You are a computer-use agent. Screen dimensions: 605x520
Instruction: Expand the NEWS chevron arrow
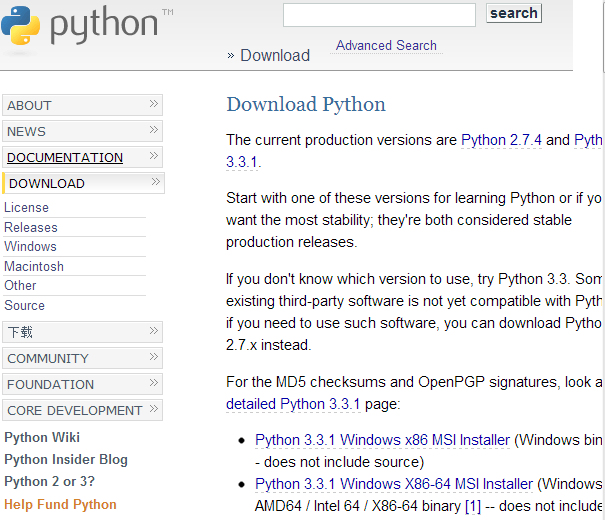154,129
